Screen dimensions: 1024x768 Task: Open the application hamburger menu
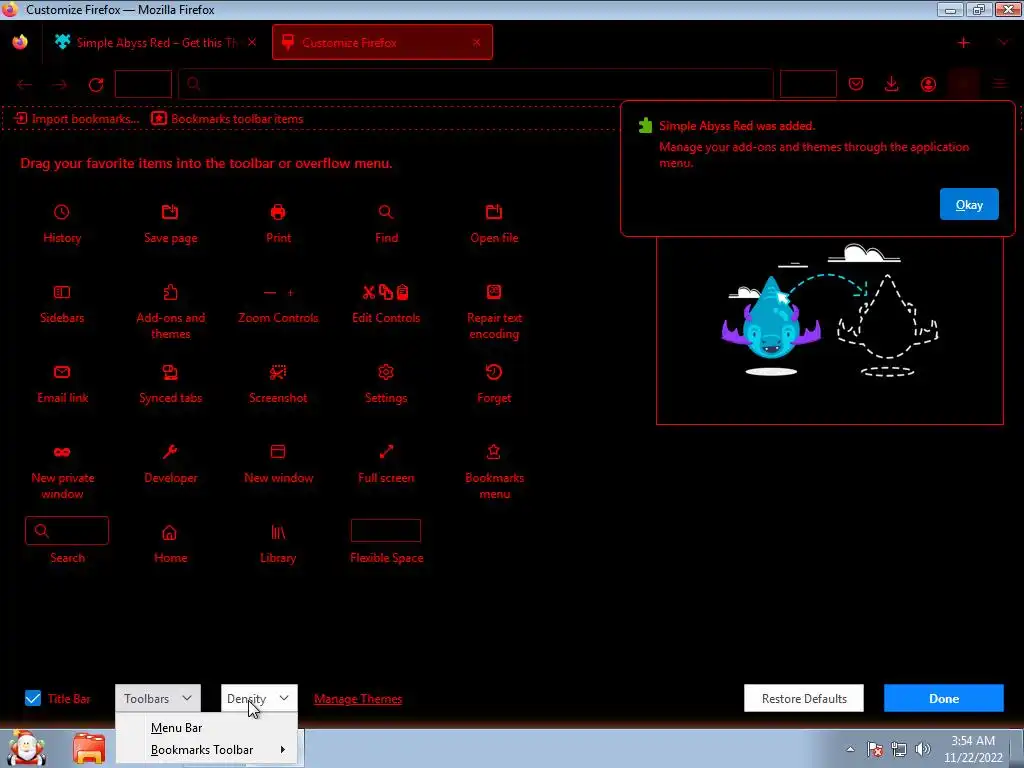(x=999, y=84)
